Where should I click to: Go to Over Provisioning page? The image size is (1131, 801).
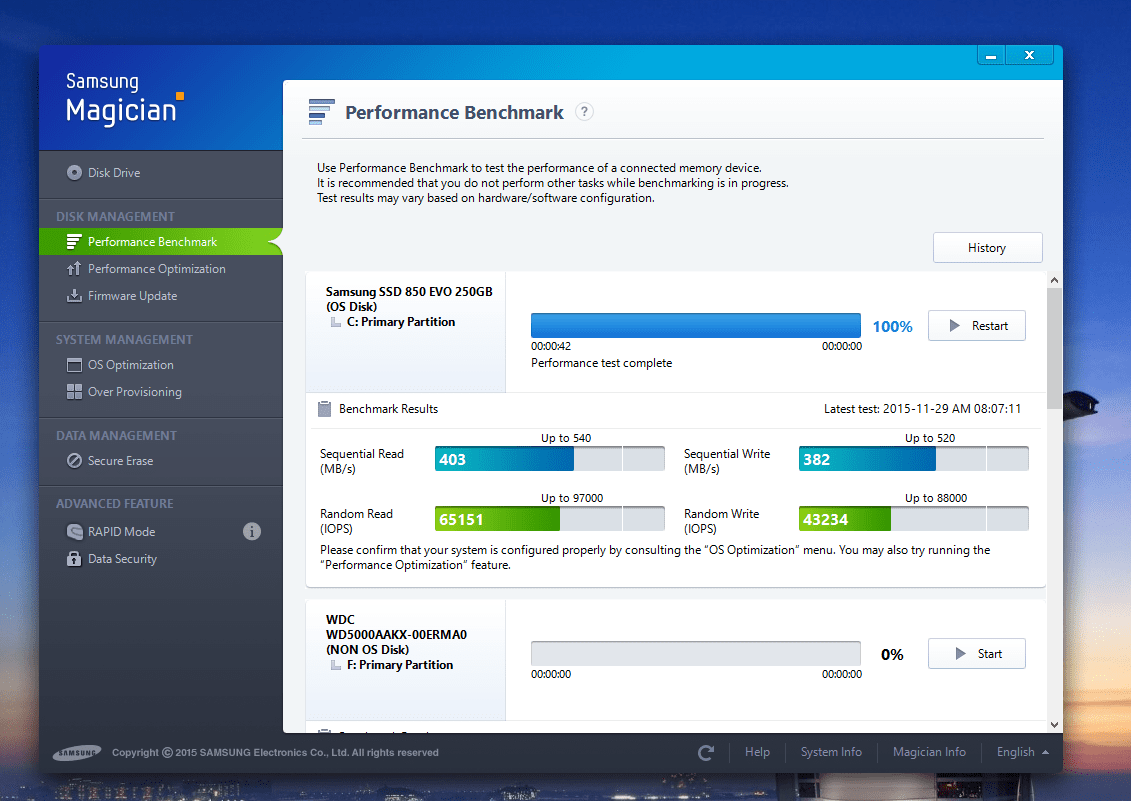tap(135, 392)
